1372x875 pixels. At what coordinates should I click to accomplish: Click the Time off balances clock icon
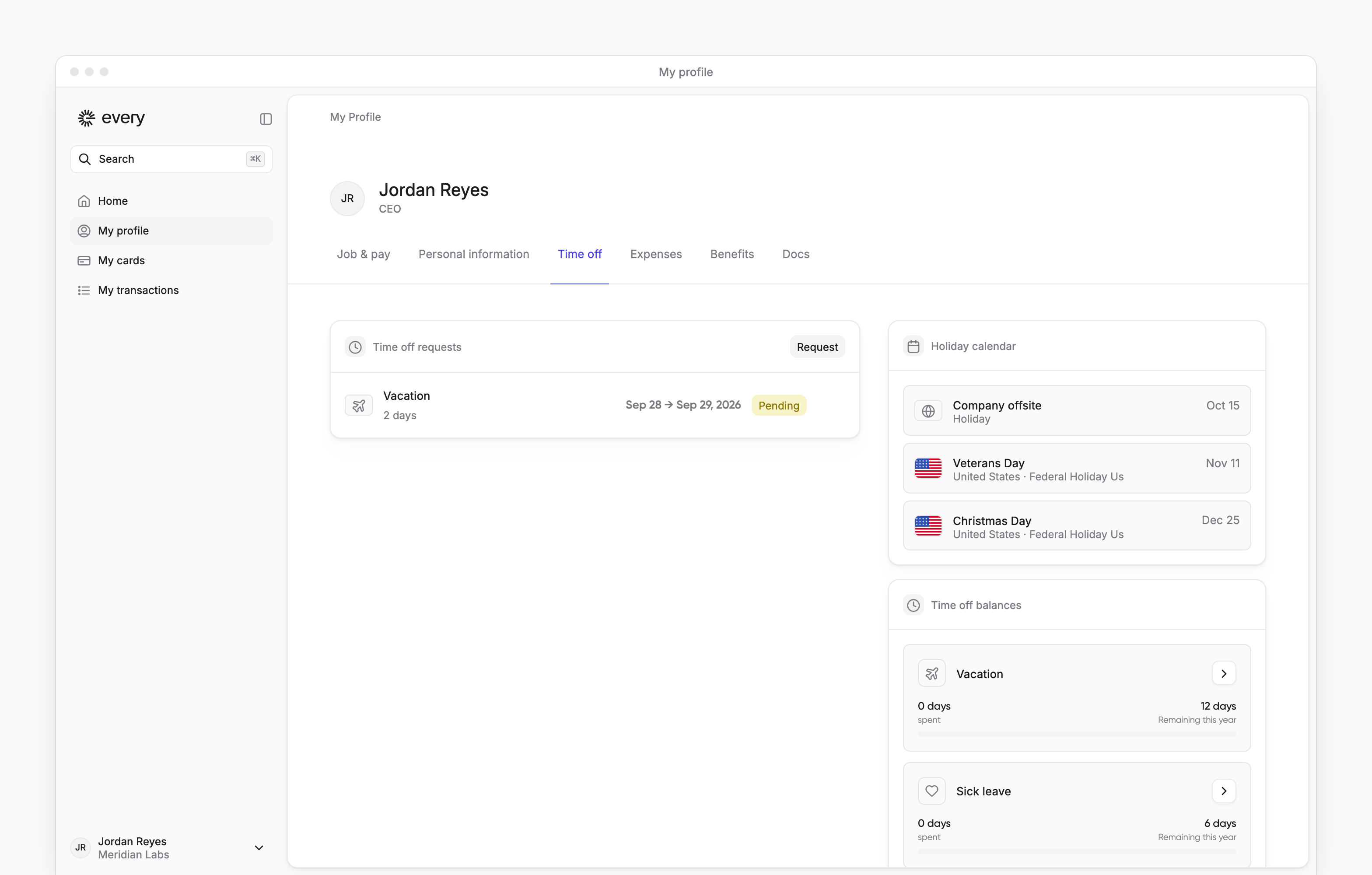pyautogui.click(x=913, y=605)
